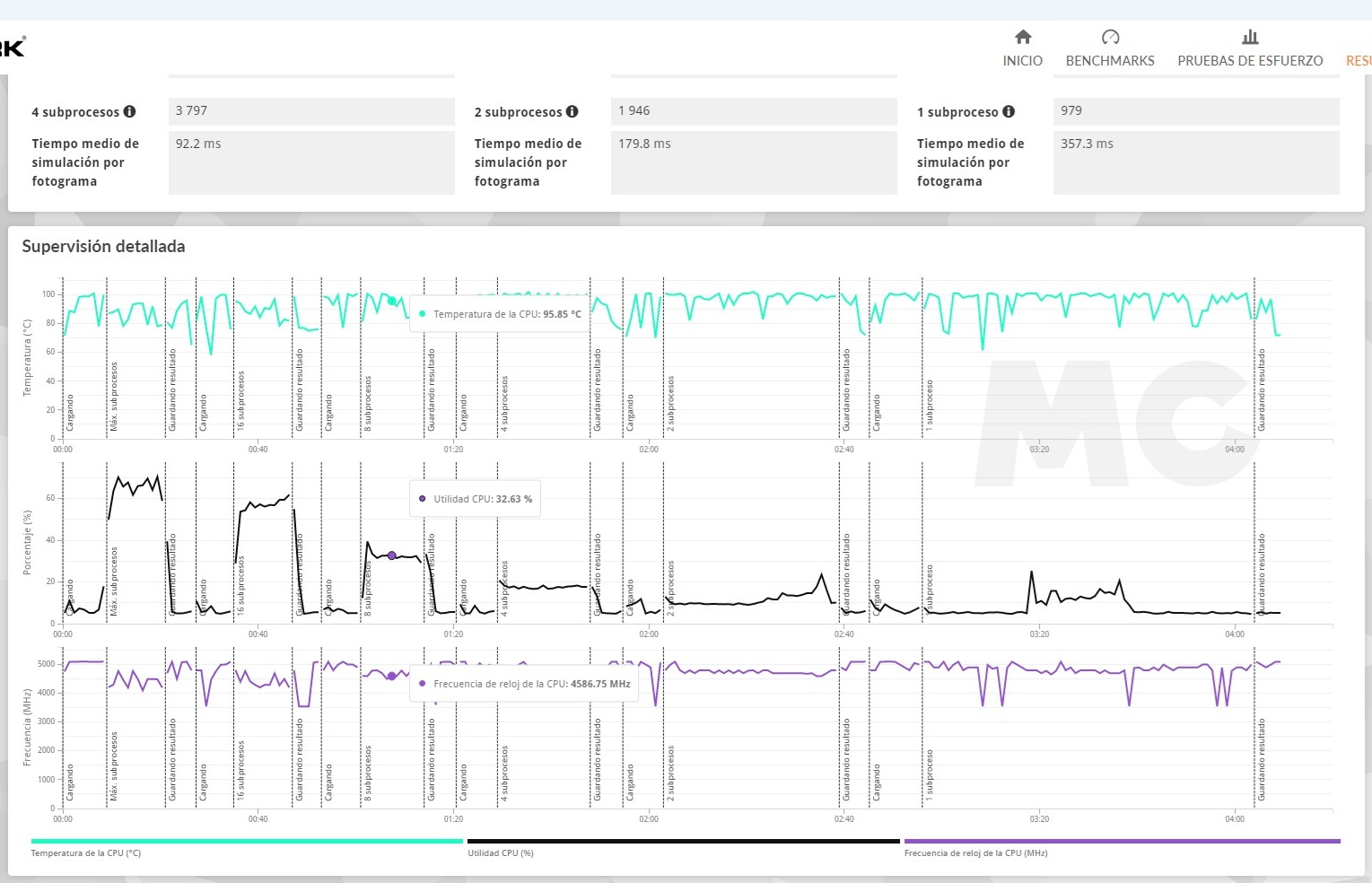Image resolution: width=1372 pixels, height=883 pixels.
Task: Select the BENCHMARKS menu label
Action: click(x=1110, y=61)
